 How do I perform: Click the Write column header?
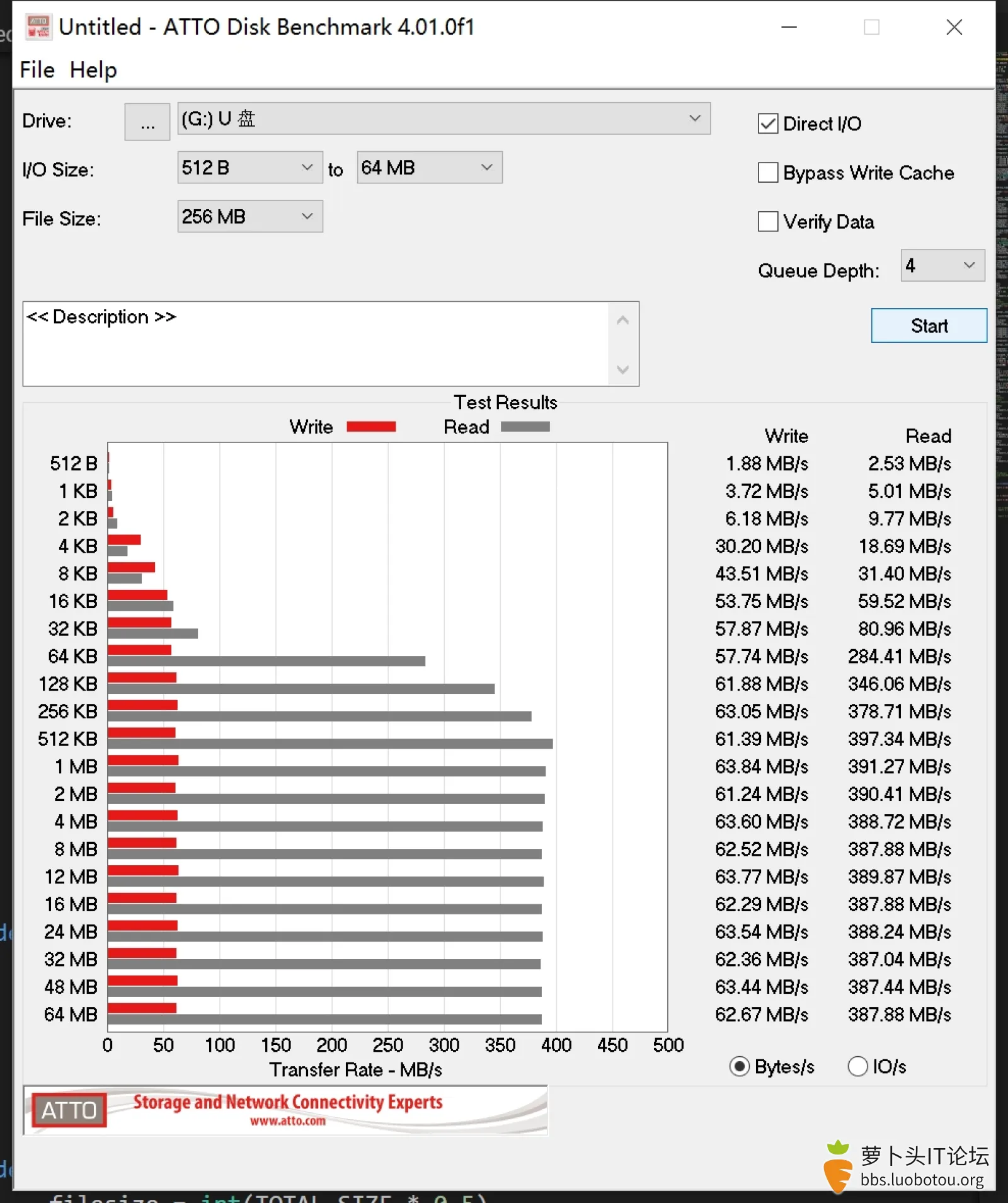coord(786,436)
